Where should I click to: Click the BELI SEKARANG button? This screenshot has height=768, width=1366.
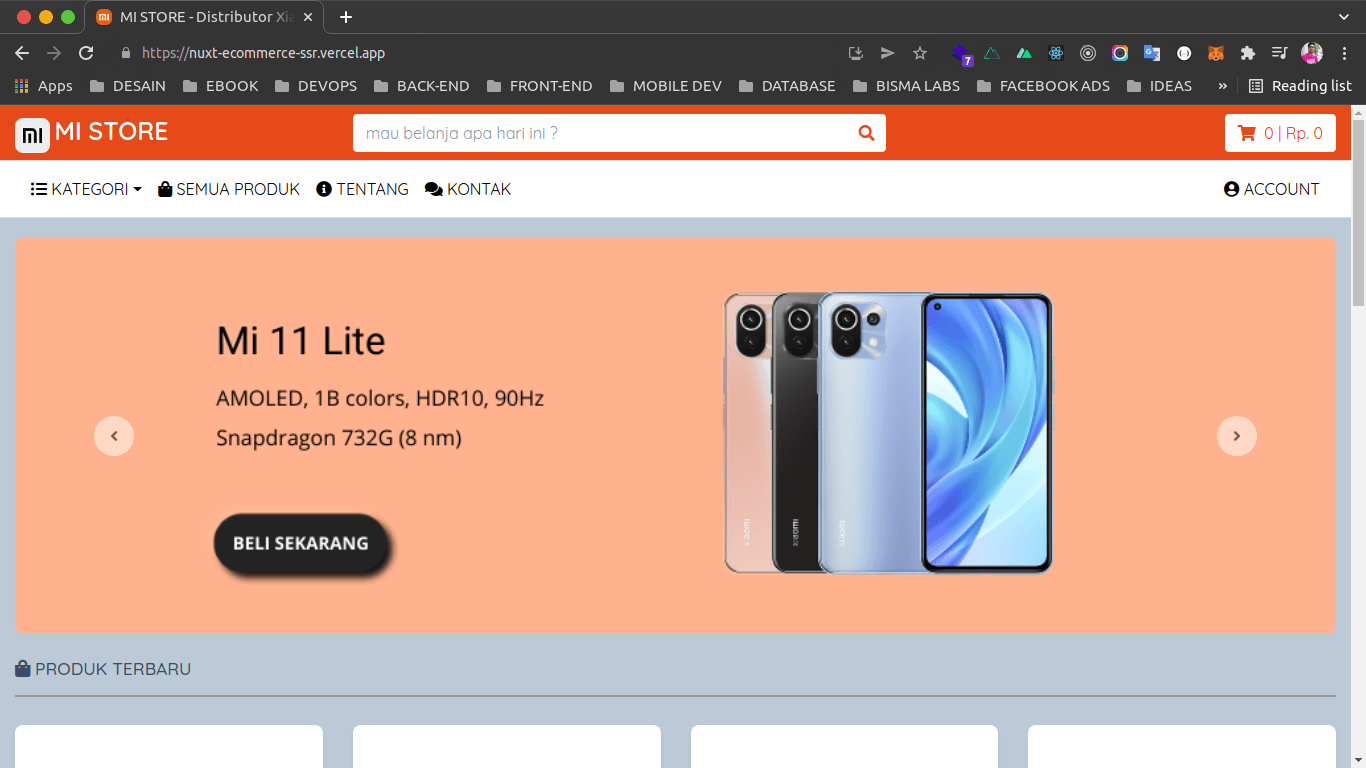pyautogui.click(x=300, y=544)
